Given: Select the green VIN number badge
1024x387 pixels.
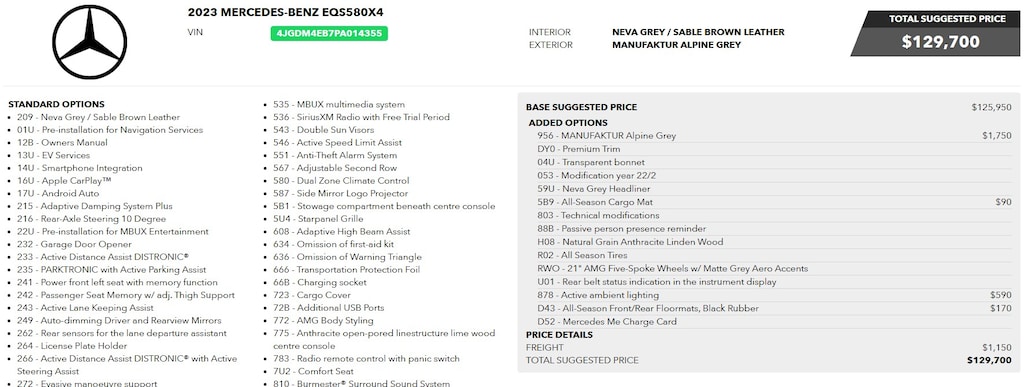Looking at the screenshot, I should point(329,33).
